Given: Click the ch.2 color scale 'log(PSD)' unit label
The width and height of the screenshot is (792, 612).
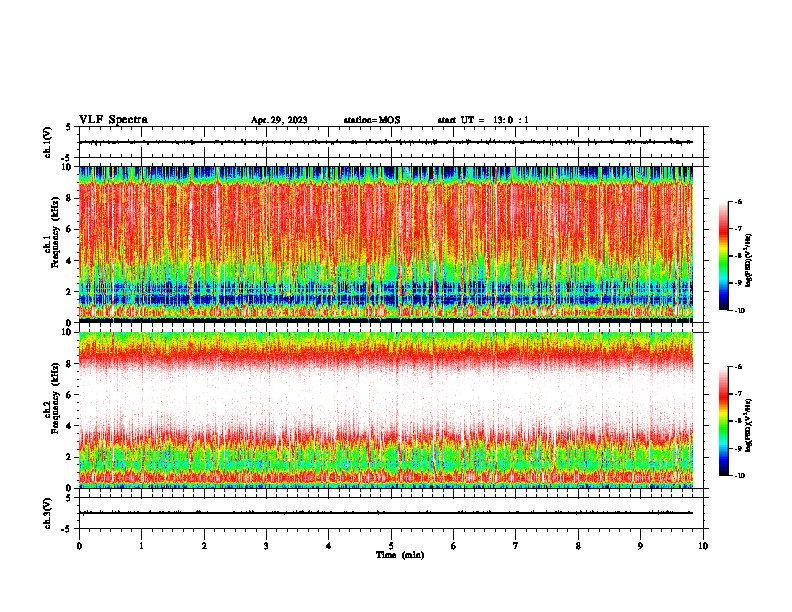Looking at the screenshot, I should (749, 424).
